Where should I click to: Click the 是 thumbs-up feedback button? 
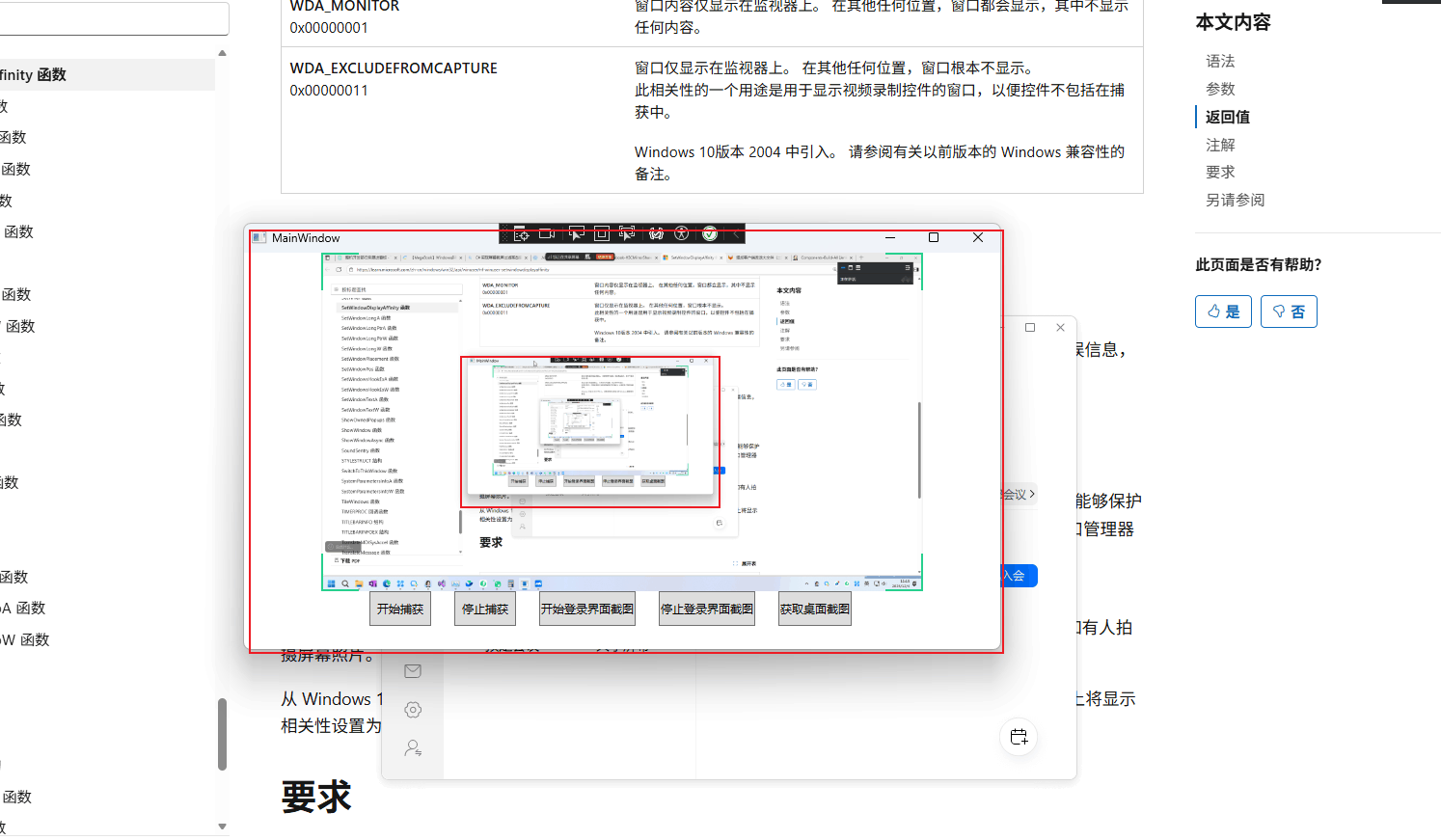click(x=1223, y=312)
